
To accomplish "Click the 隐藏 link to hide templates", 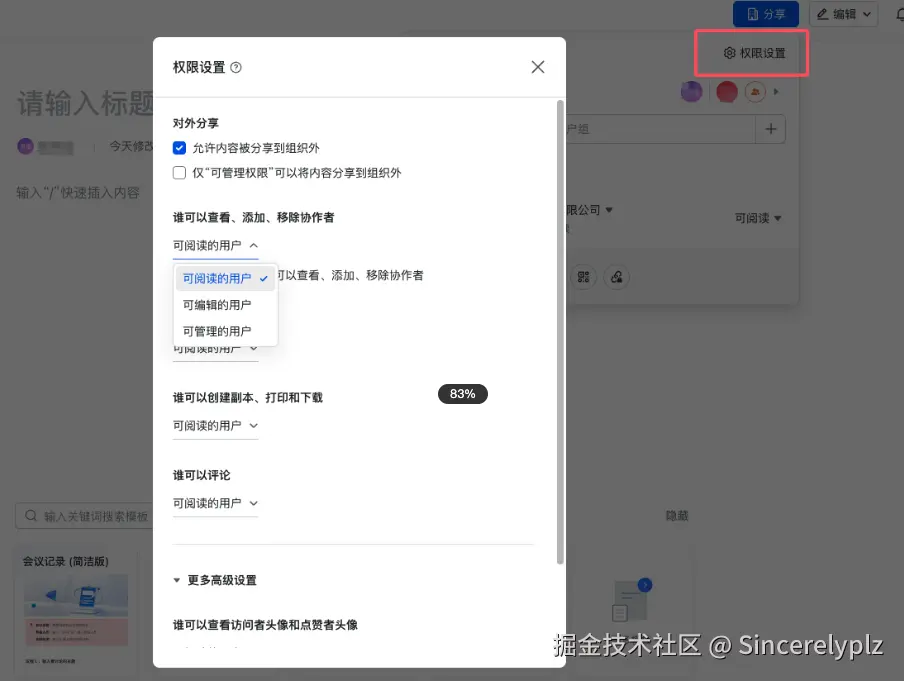I will 676,515.
